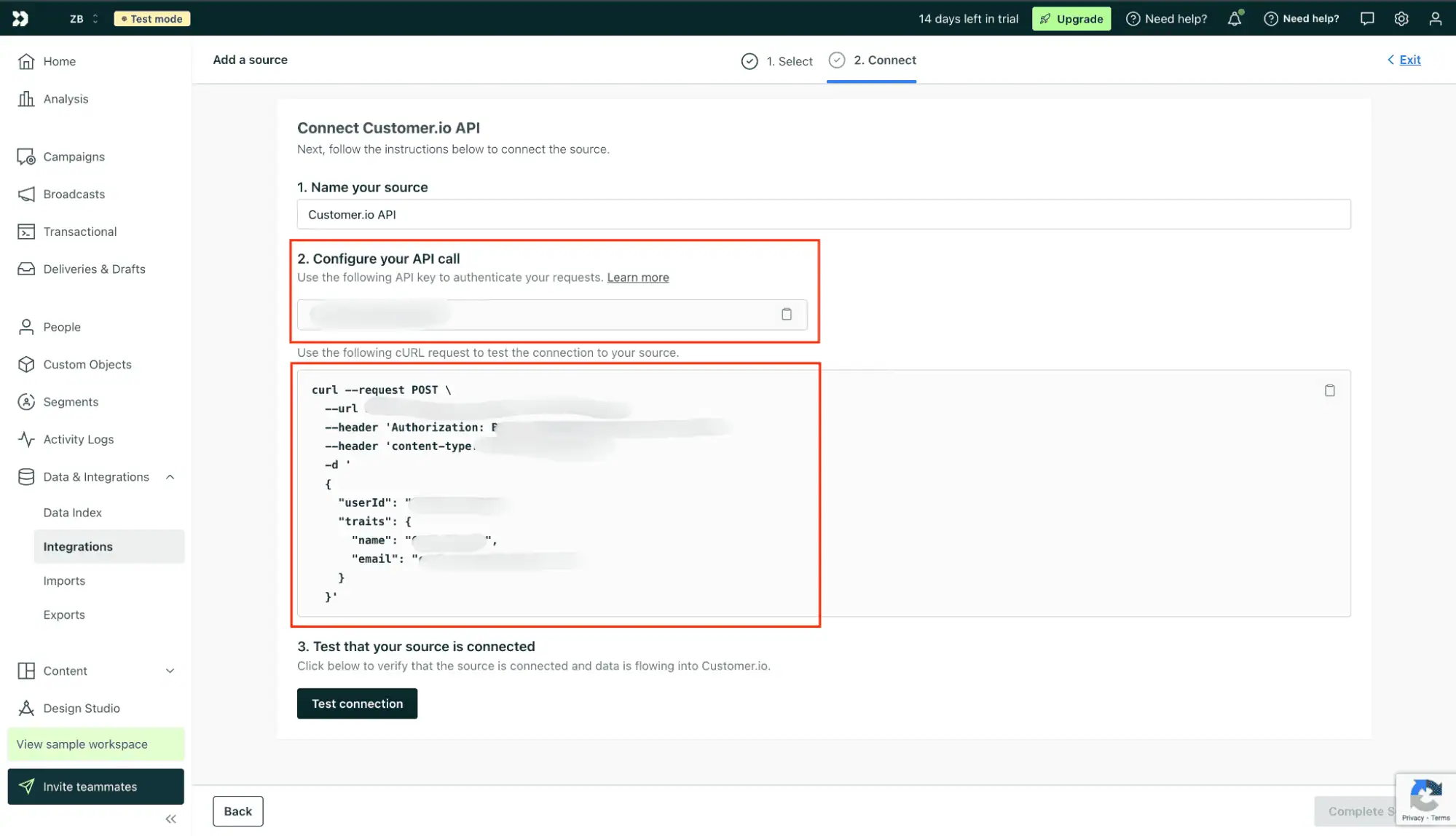
Task: Expand the Content section
Action: coord(170,671)
